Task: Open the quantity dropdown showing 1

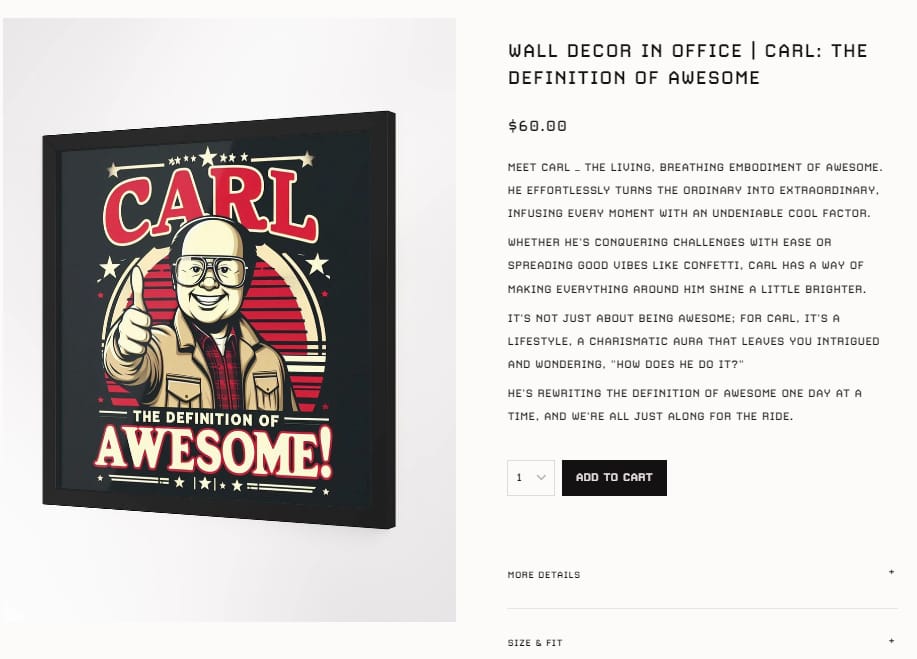Action: point(530,478)
